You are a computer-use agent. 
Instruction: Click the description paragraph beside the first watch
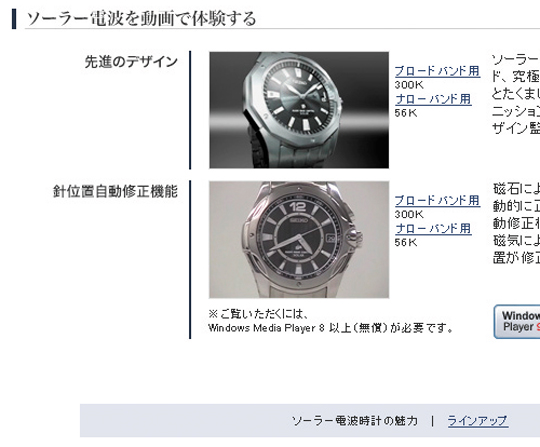pos(516,94)
